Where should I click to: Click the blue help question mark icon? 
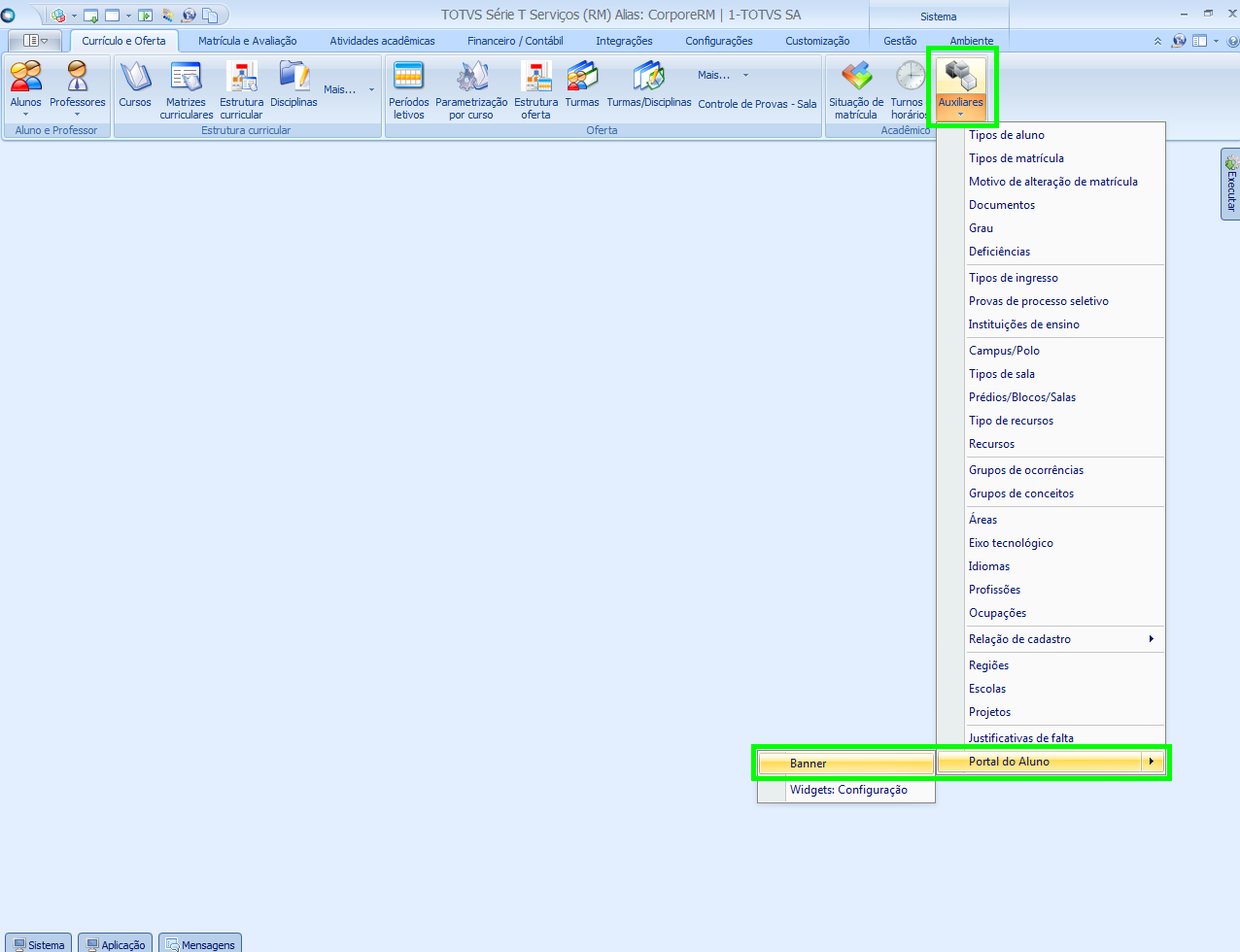(x=1233, y=41)
